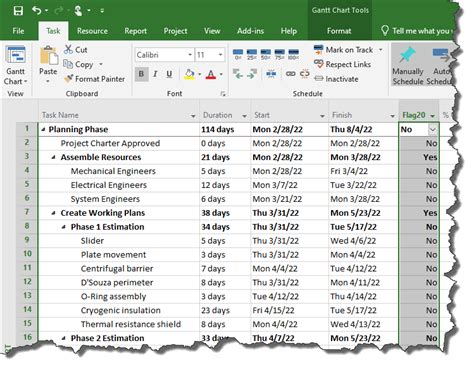Open the Finish column filter arrow

(392, 116)
